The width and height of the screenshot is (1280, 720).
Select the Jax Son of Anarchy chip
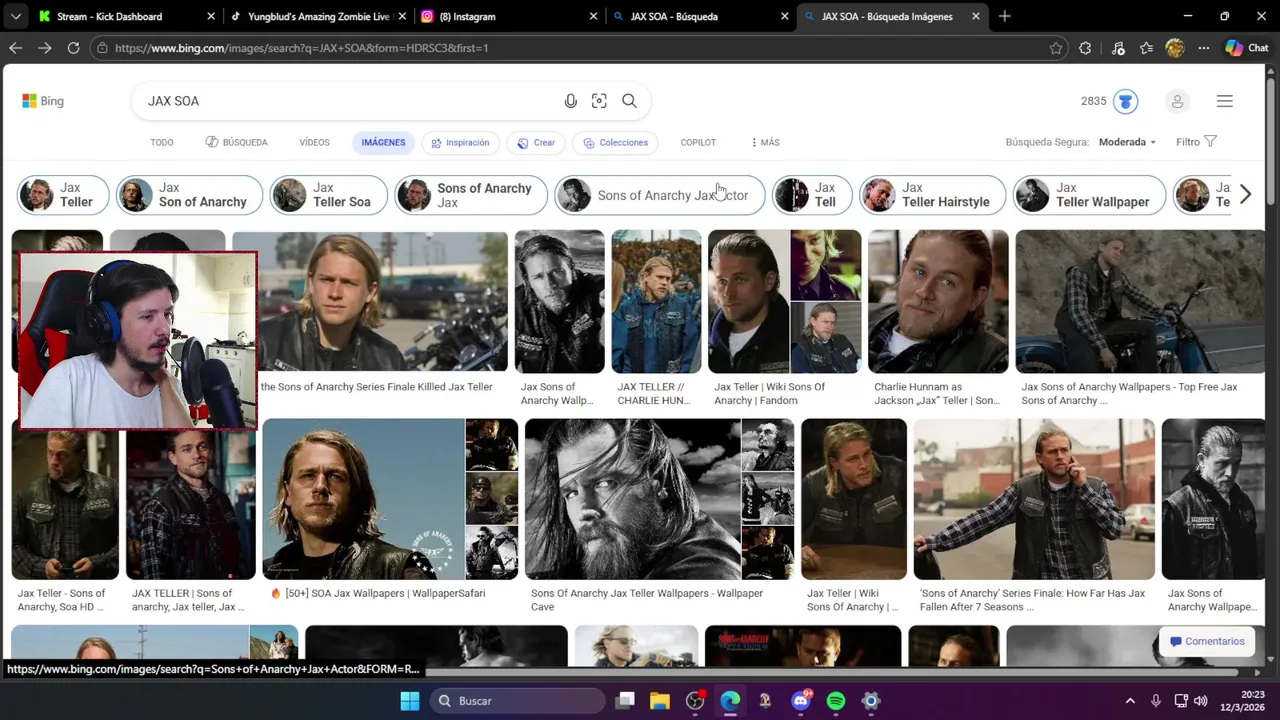tap(189, 195)
